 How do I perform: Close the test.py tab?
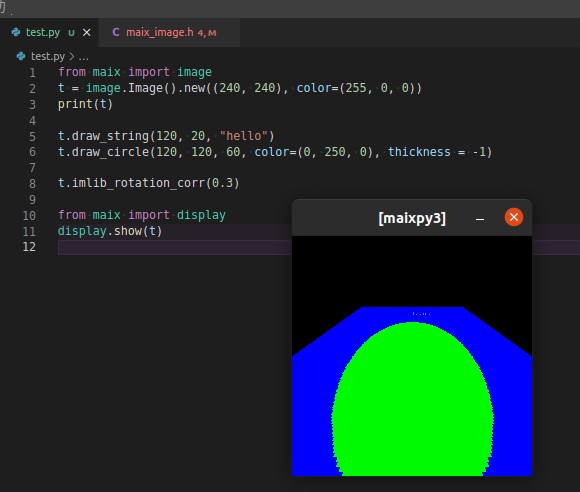tap(87, 33)
